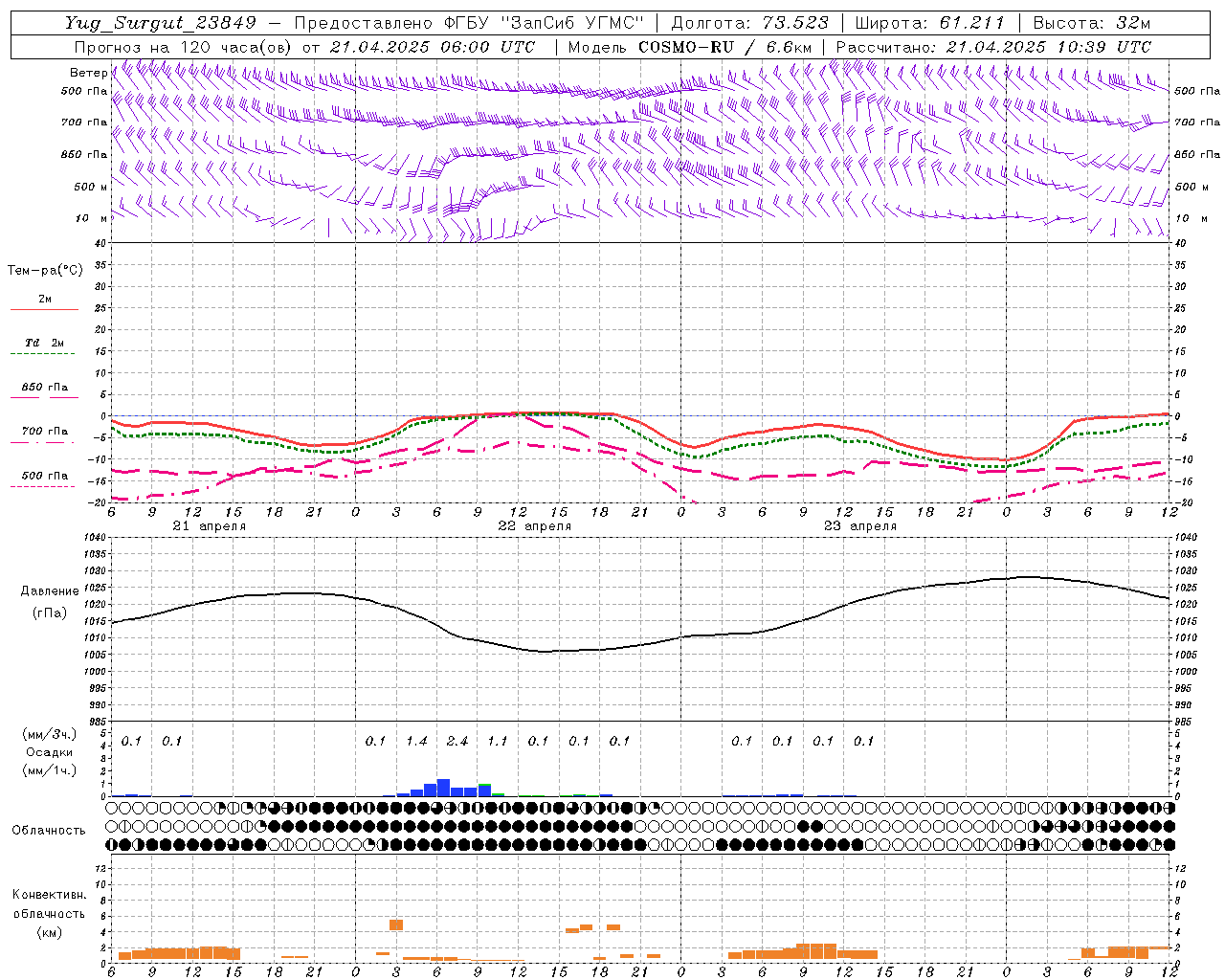
Task: Select the Широта: 61.211 header value
Action: 929,23
